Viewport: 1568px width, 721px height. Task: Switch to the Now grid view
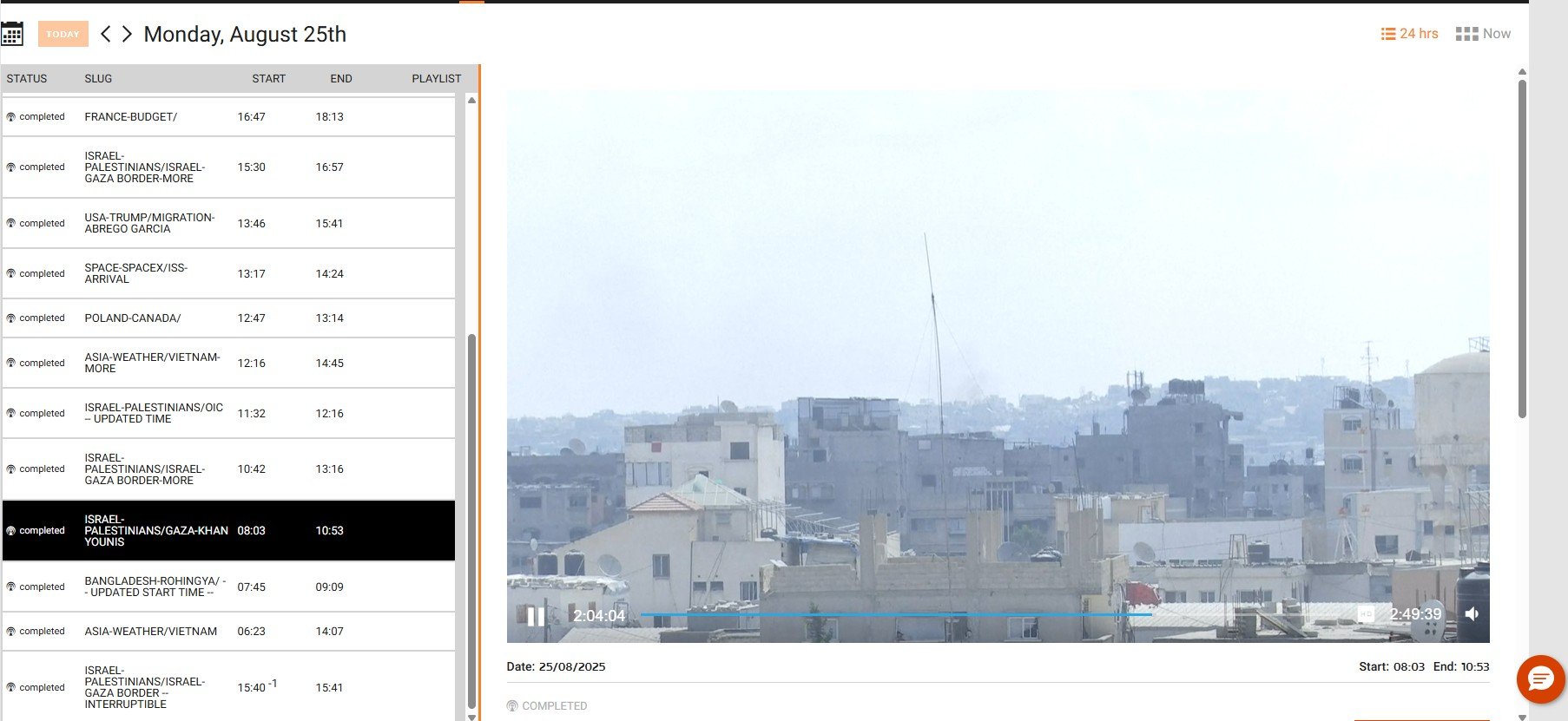click(1483, 34)
